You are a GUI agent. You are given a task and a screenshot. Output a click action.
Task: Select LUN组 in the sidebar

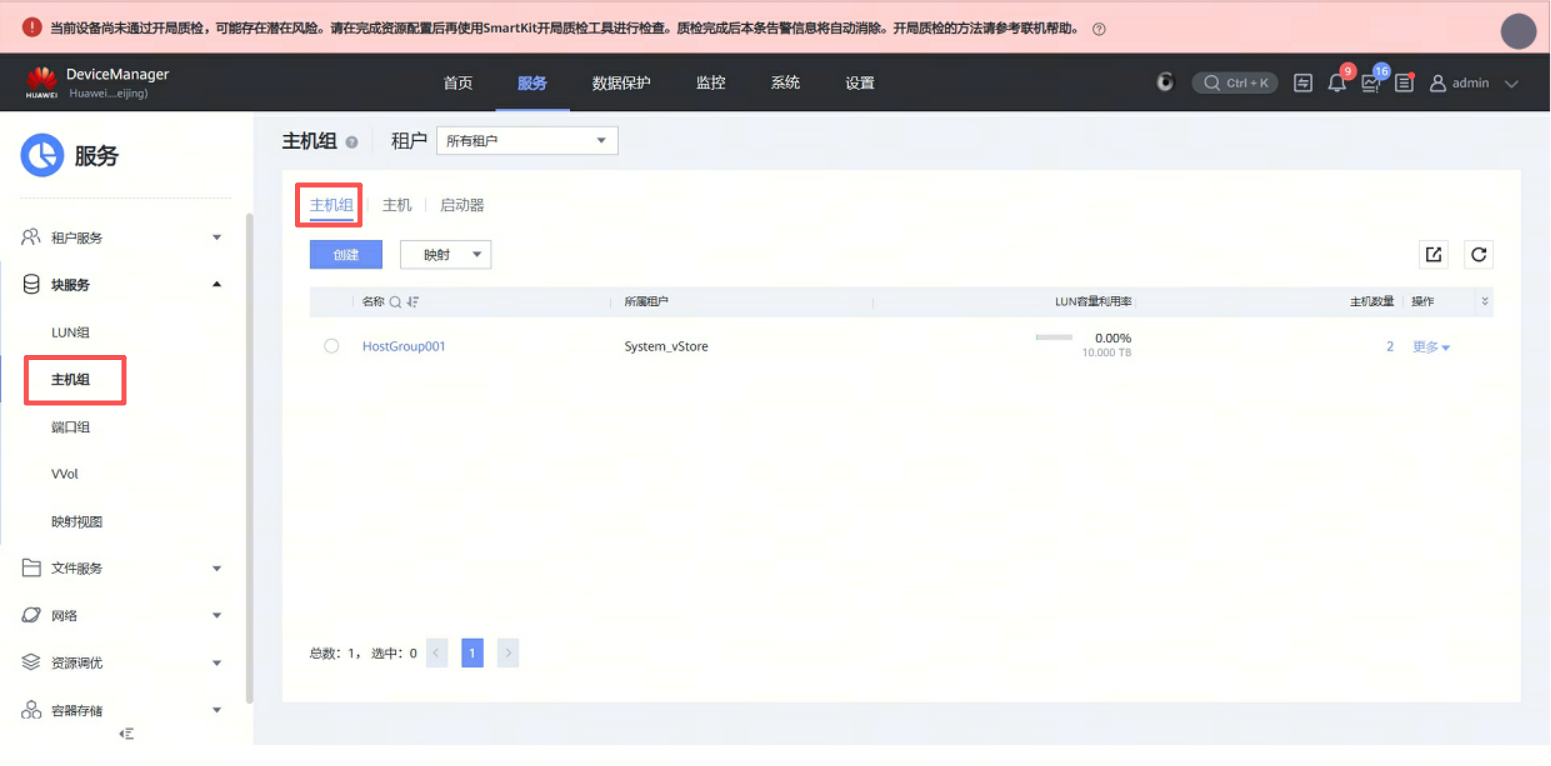click(71, 332)
